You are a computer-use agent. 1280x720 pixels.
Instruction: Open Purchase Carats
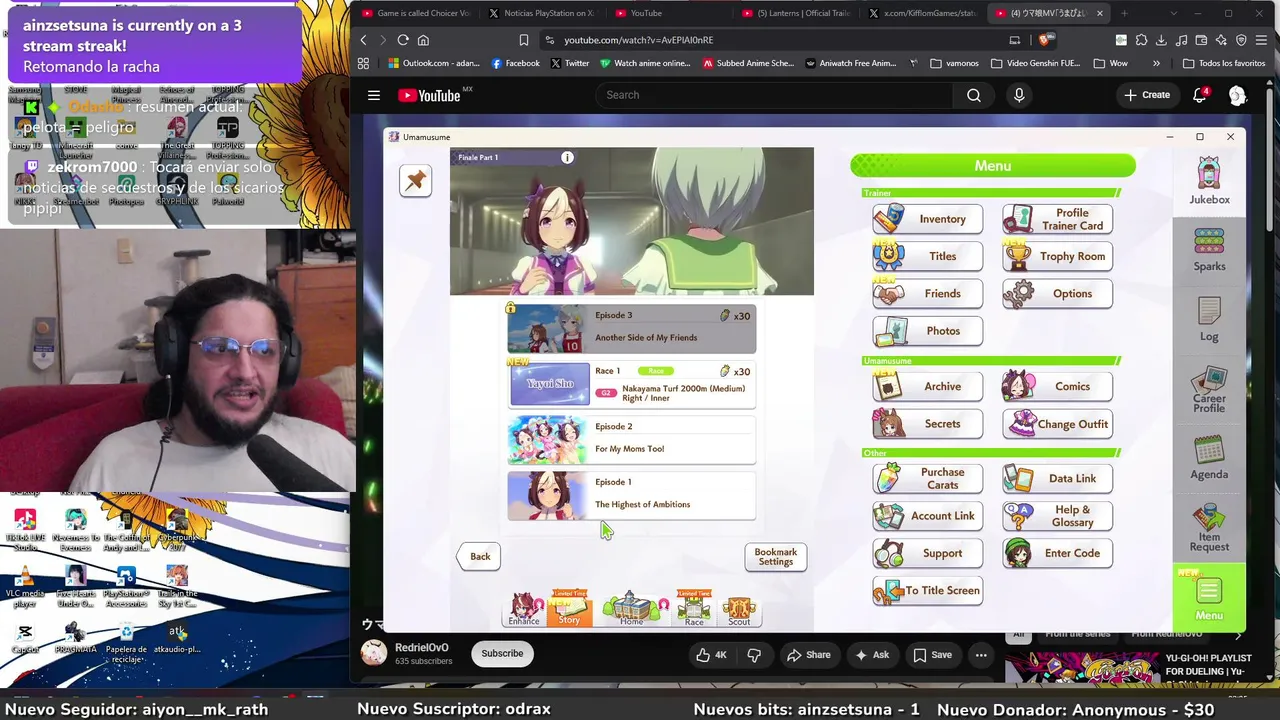click(x=927, y=478)
